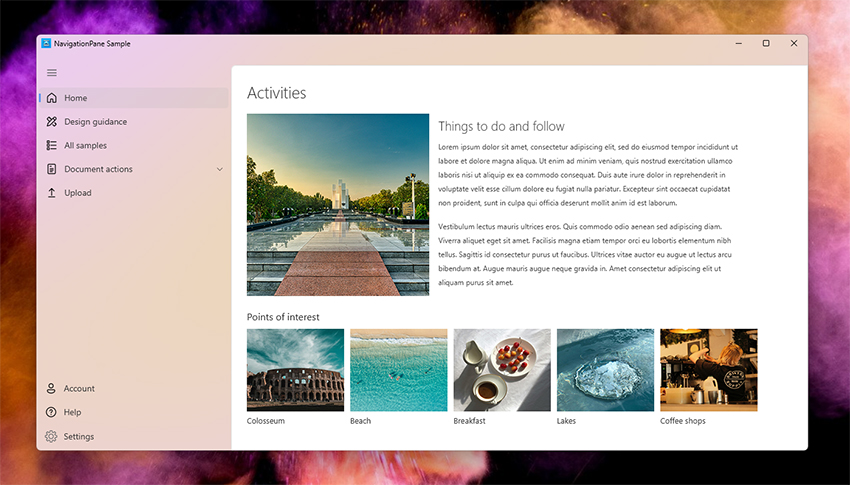Maximize the NavigationPane Sample window
850x485 pixels.
pos(766,44)
